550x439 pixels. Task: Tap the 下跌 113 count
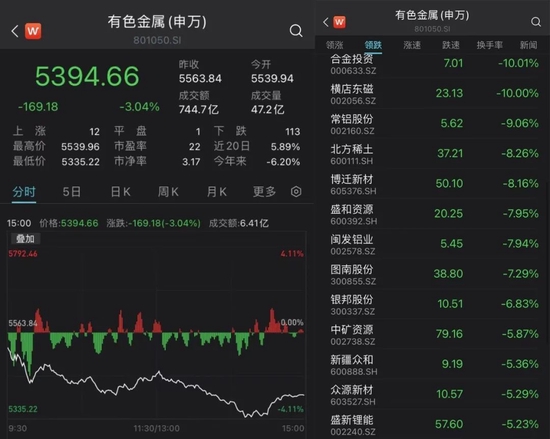pos(293,131)
